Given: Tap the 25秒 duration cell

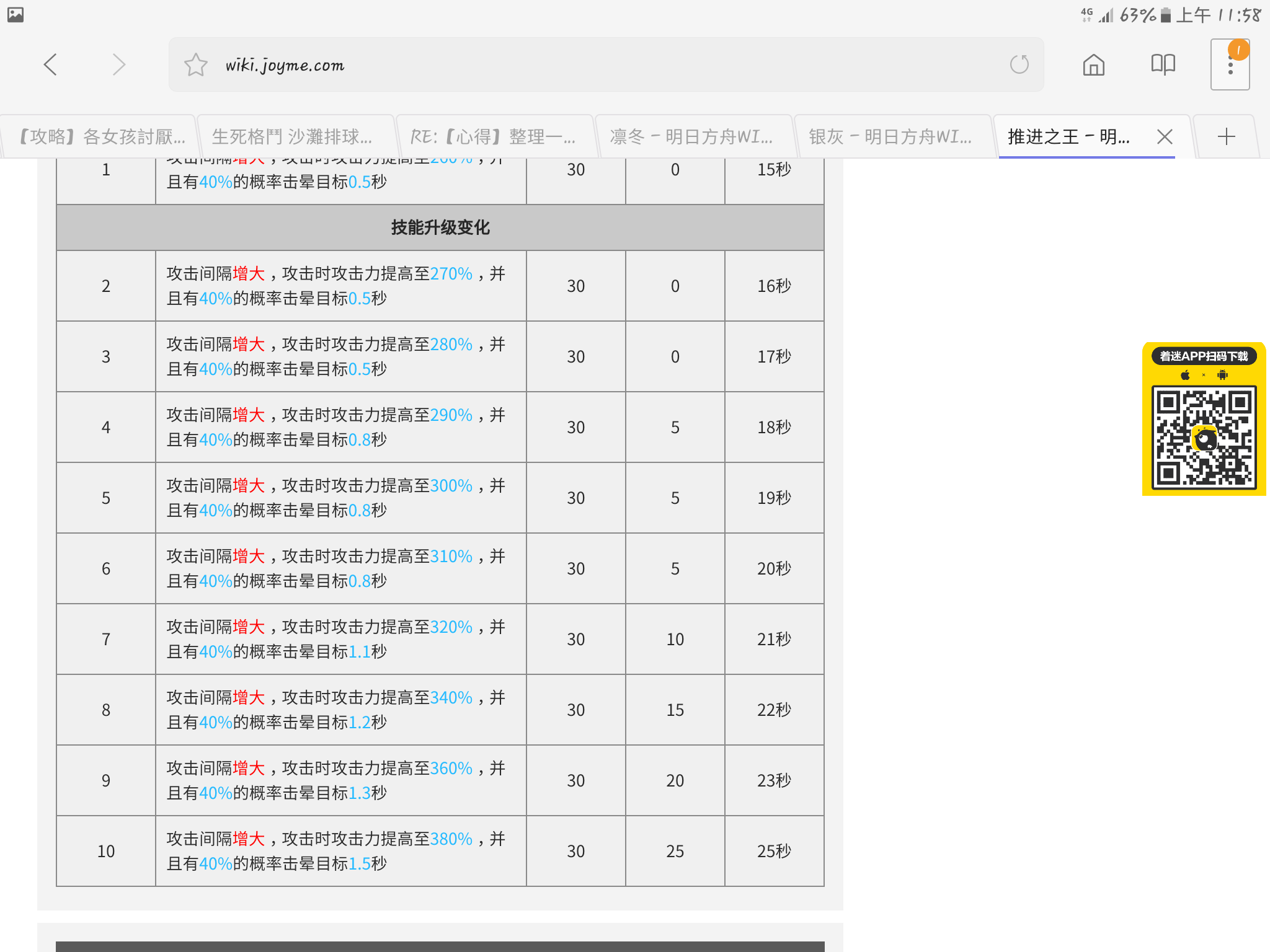Looking at the screenshot, I should pyautogui.click(x=775, y=851).
